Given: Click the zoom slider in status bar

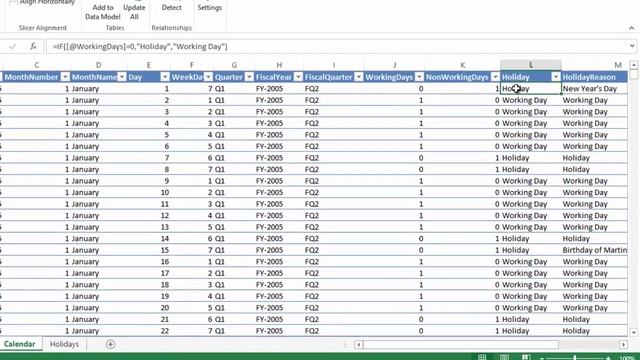Looking at the screenshot, I should click(575, 358).
